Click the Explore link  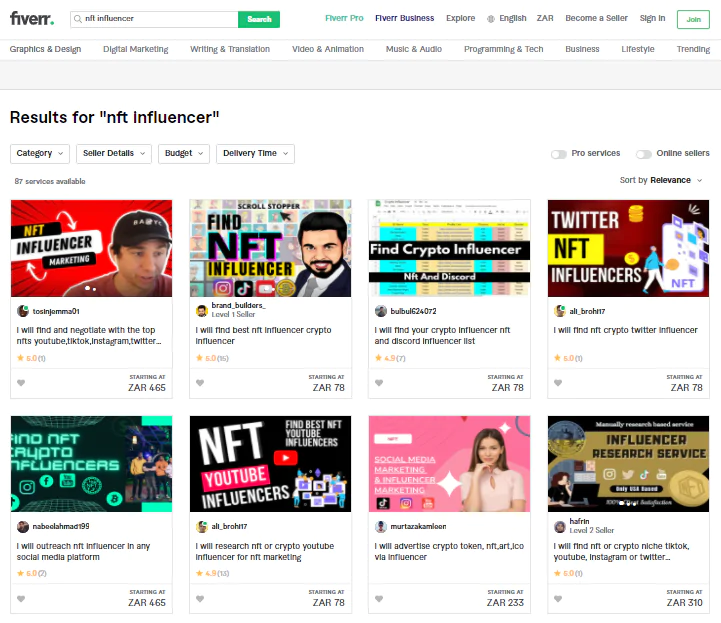pos(460,18)
